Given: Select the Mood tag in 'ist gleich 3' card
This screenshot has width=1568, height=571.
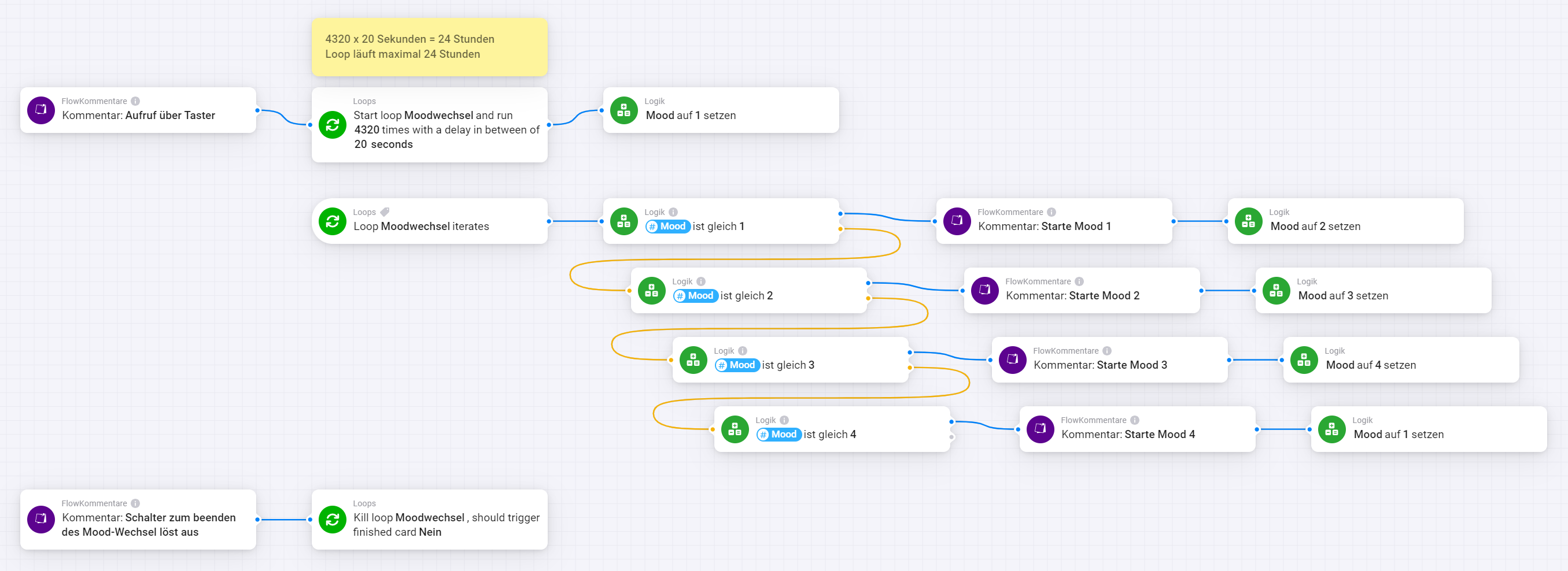Looking at the screenshot, I should pos(737,365).
